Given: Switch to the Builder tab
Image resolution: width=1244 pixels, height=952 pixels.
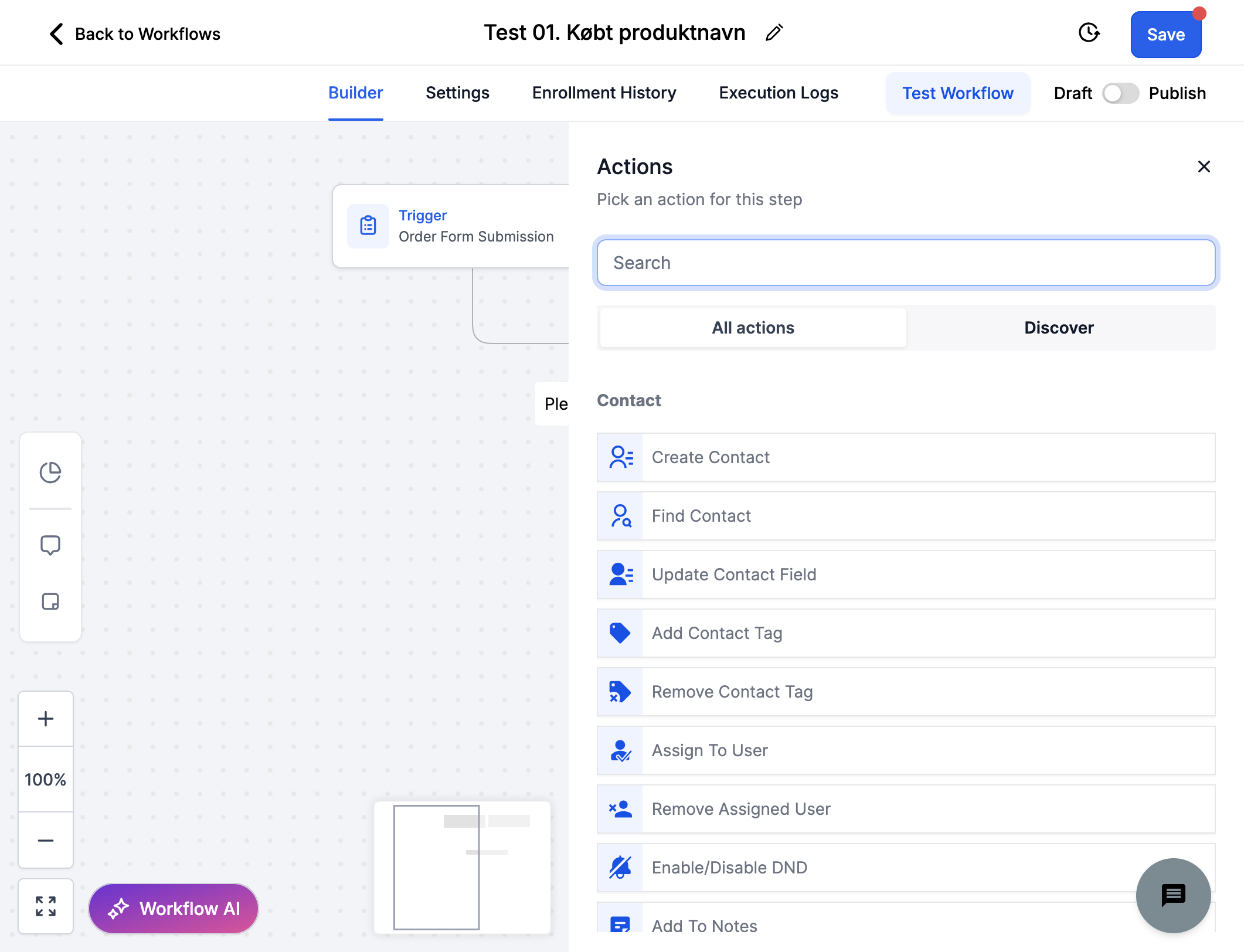Looking at the screenshot, I should [x=355, y=93].
